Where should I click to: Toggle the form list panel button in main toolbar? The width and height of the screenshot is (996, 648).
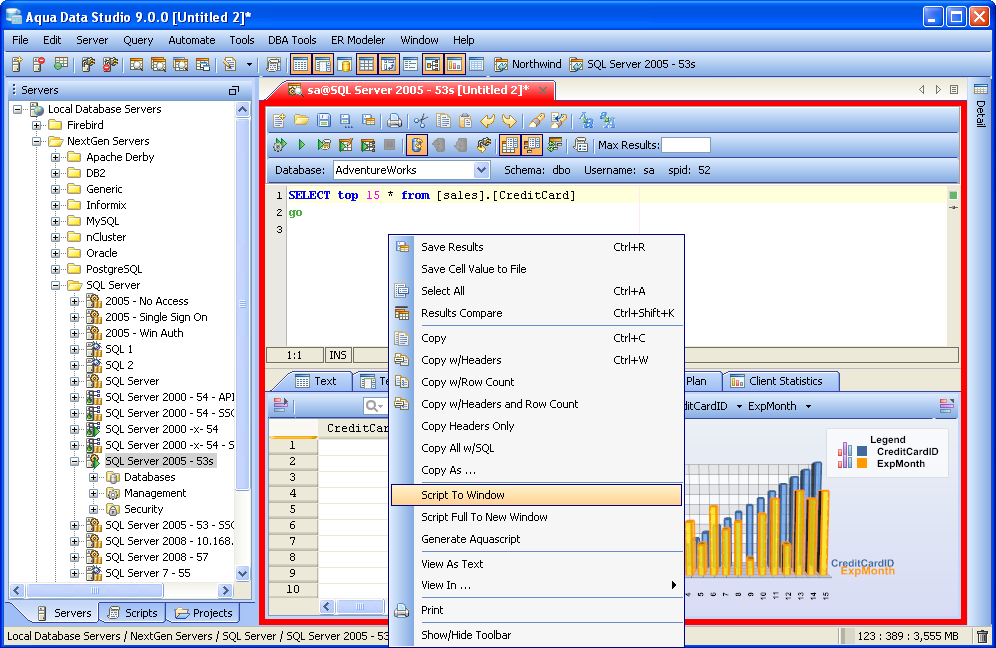tap(410, 64)
